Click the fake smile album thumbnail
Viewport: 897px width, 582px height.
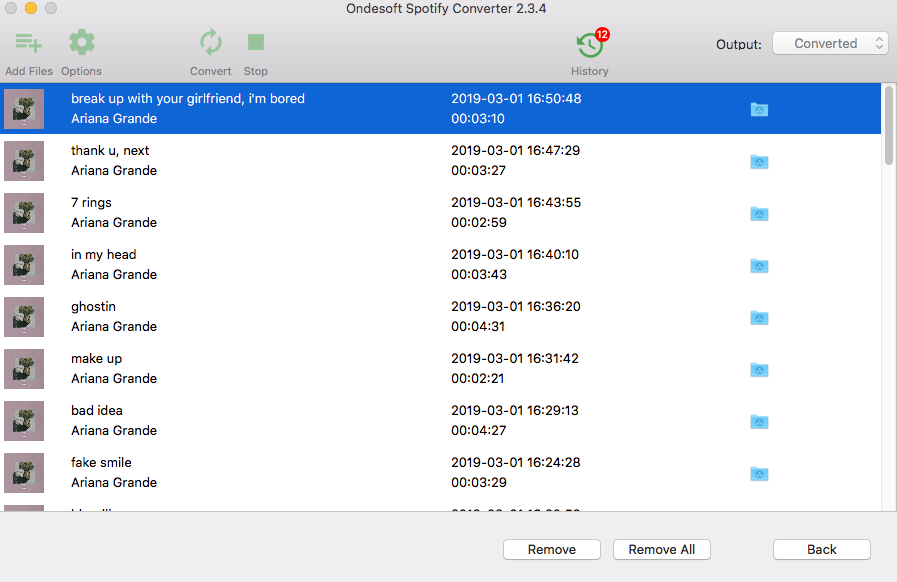tap(24, 473)
